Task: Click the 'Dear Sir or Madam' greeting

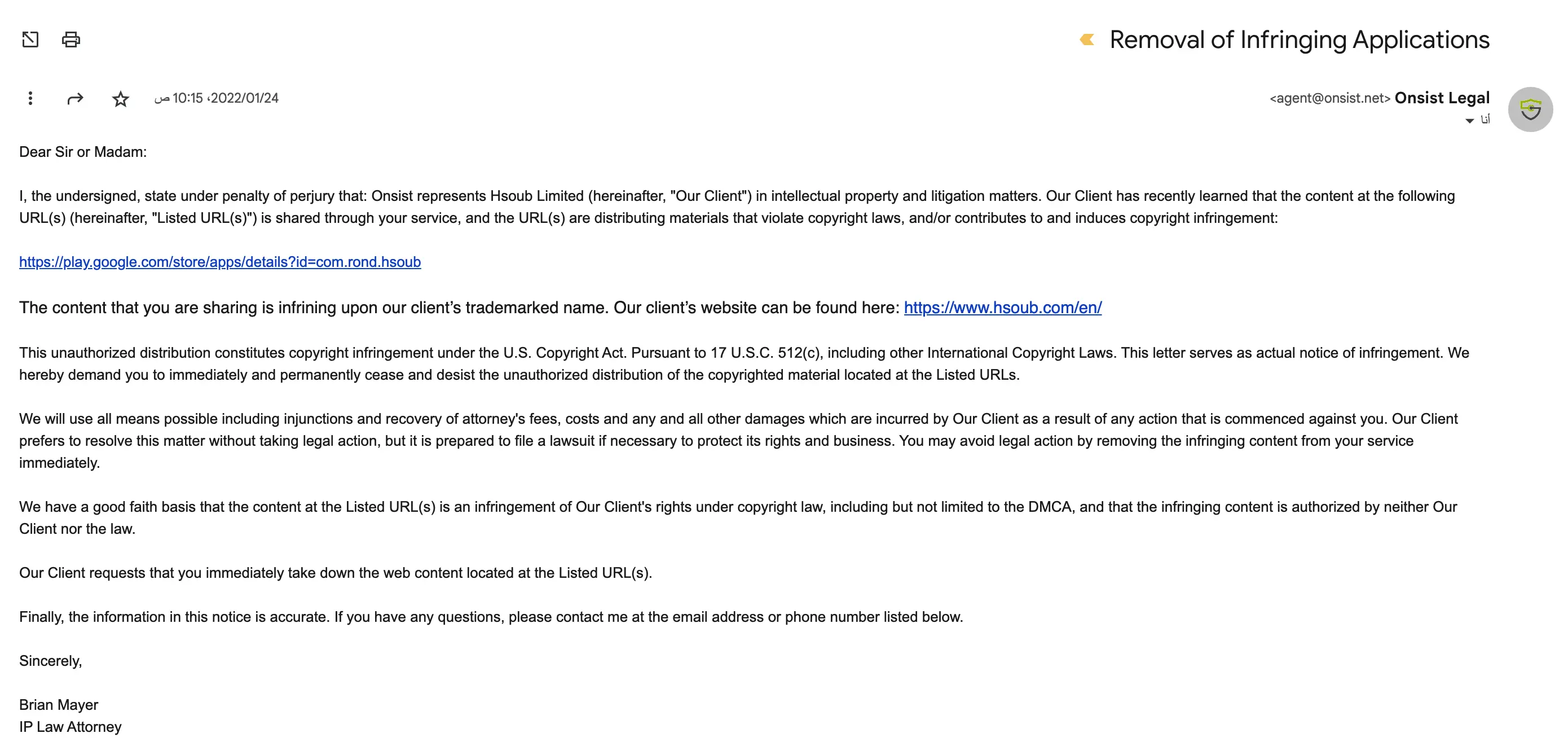Action: 83,152
